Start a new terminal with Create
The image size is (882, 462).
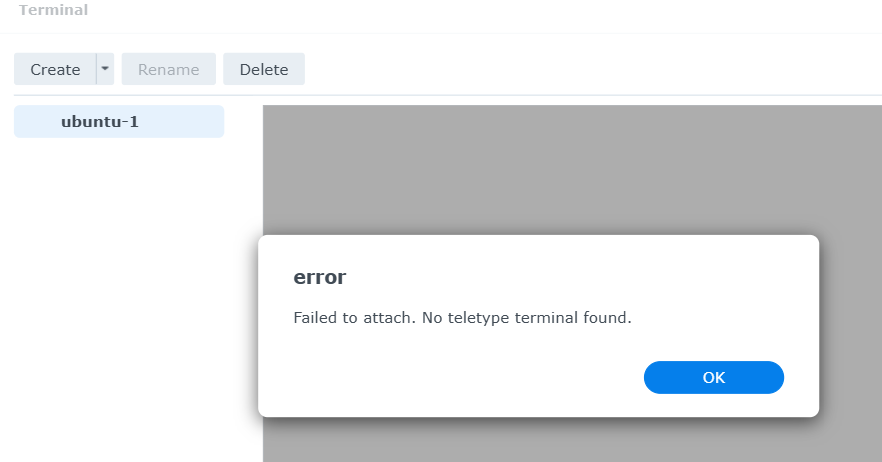[55, 69]
